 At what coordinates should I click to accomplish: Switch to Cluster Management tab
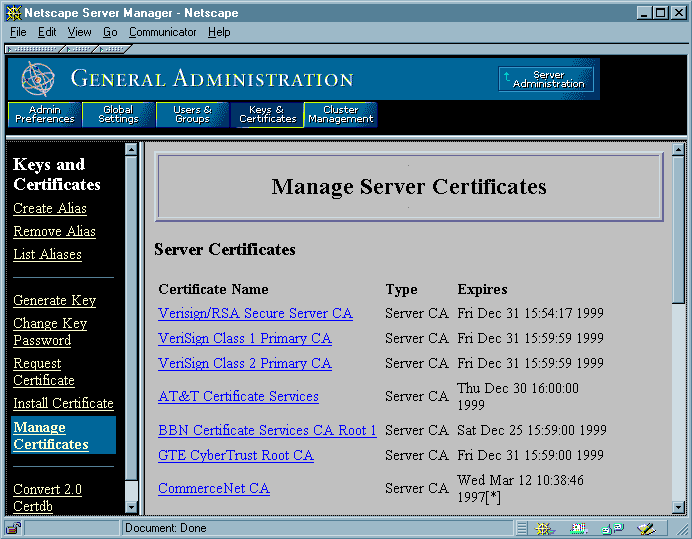tap(341, 114)
